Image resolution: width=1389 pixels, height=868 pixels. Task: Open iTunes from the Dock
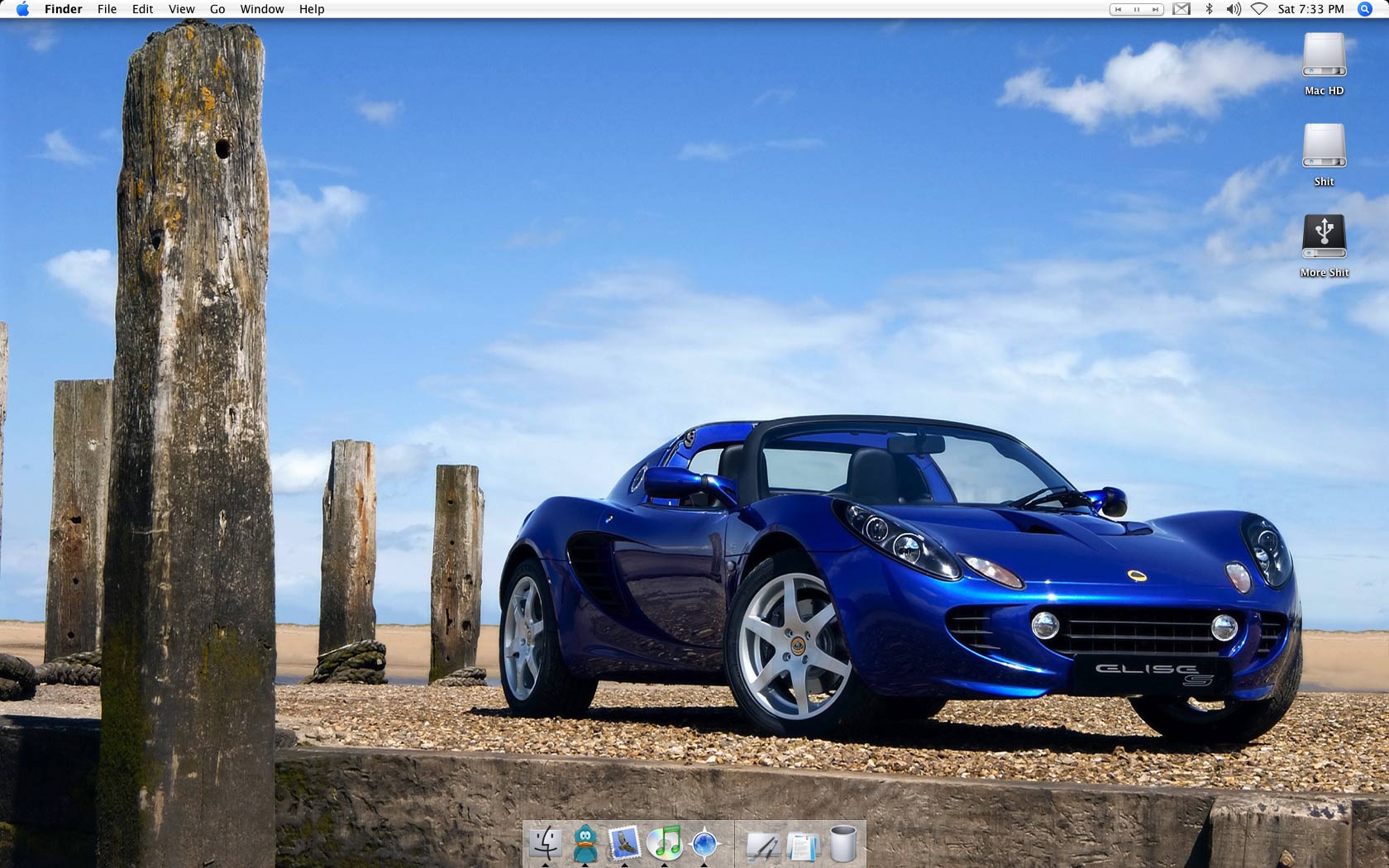(664, 843)
